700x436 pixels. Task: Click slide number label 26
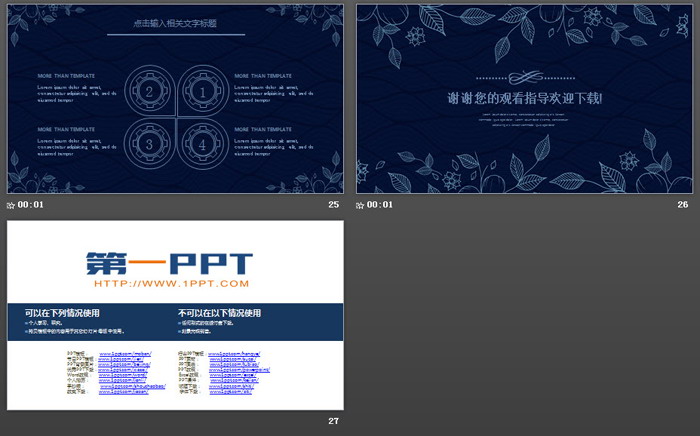pos(683,204)
